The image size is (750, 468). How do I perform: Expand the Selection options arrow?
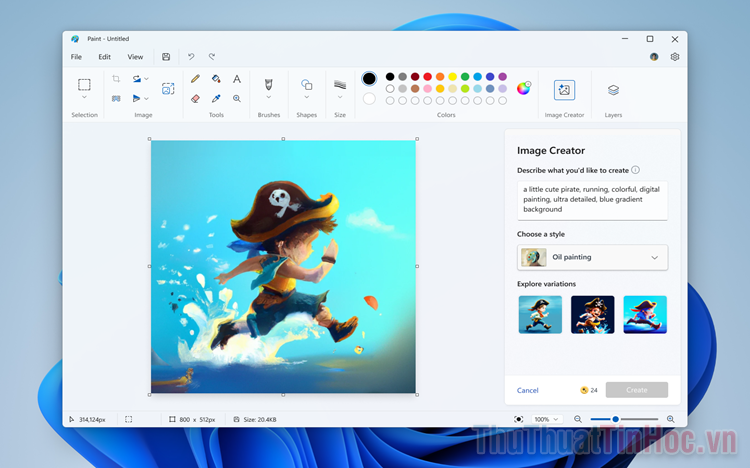[x=85, y=98]
